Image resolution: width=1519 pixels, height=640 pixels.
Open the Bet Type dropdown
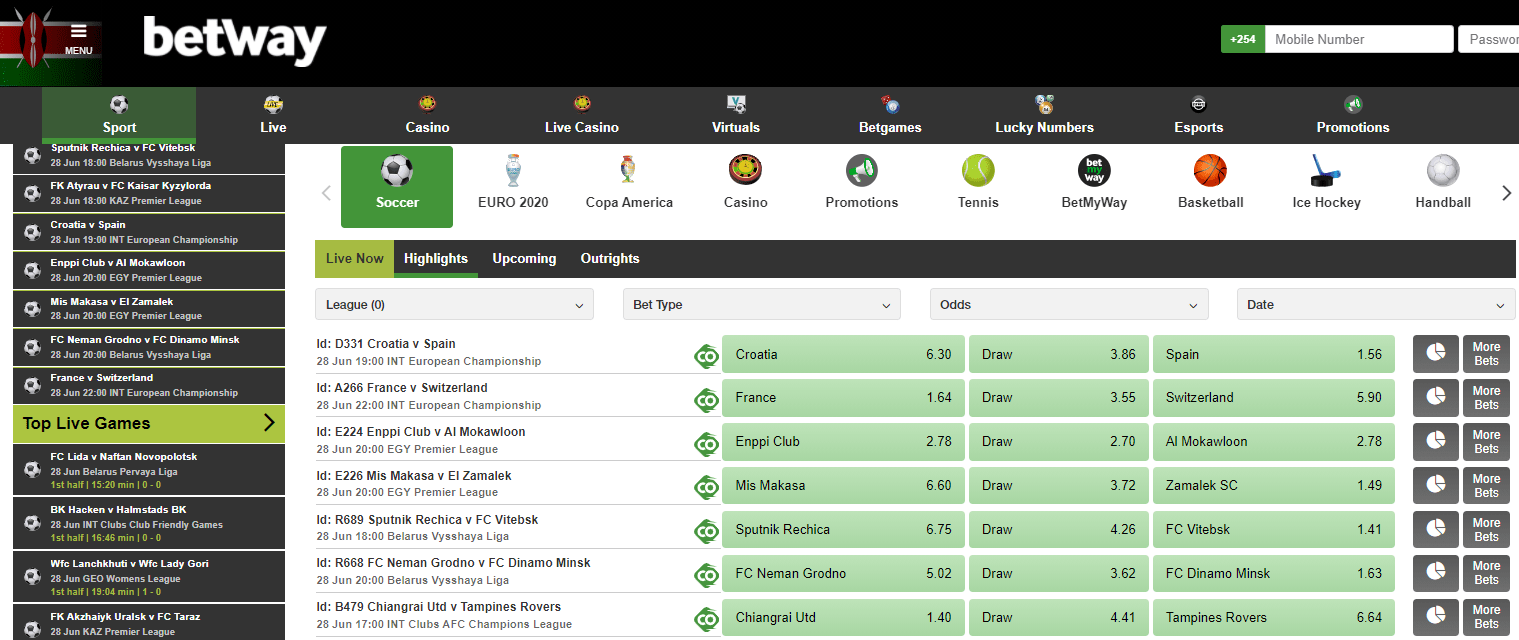click(761, 305)
